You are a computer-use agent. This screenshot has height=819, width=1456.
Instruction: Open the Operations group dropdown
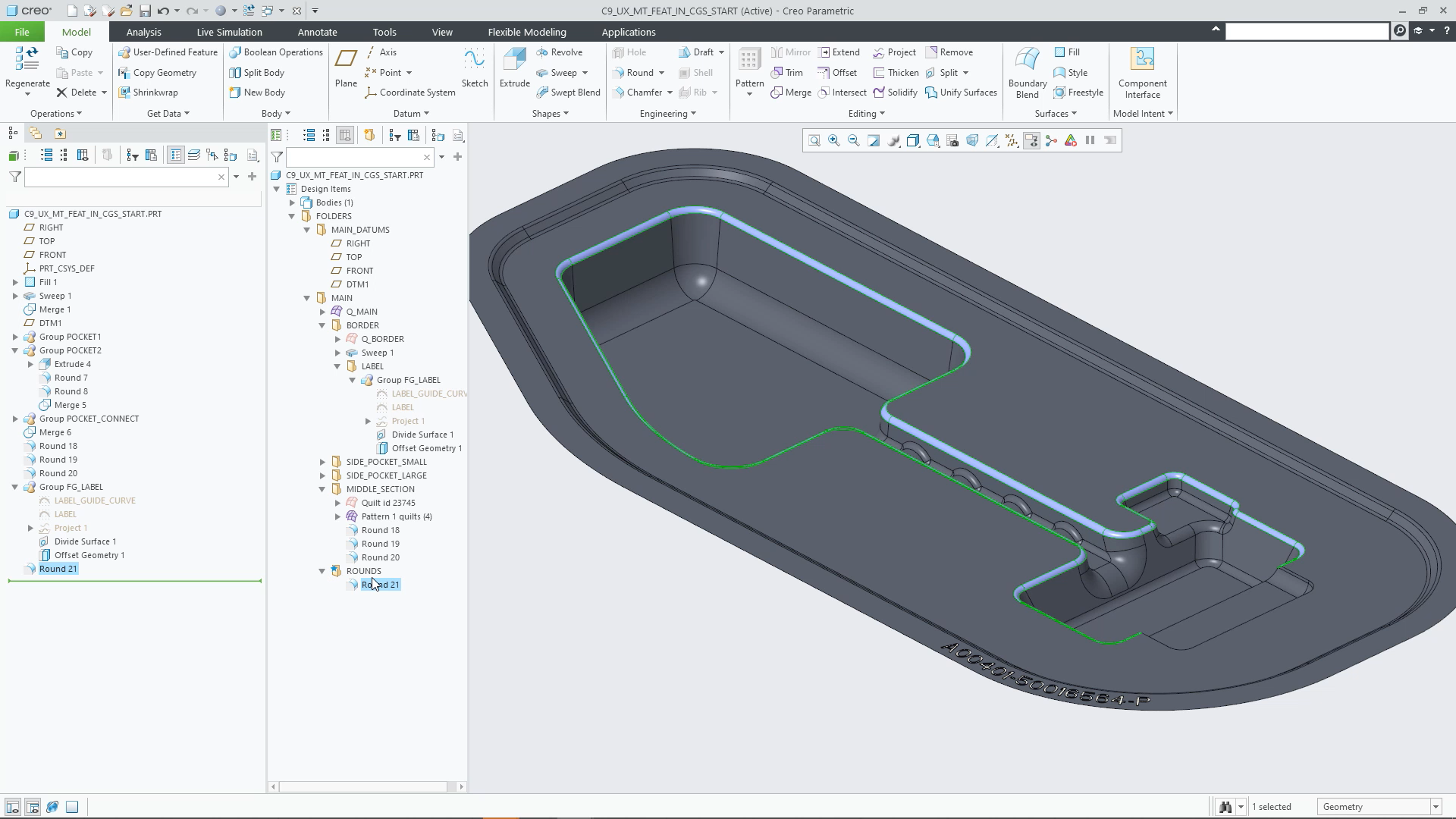56,114
